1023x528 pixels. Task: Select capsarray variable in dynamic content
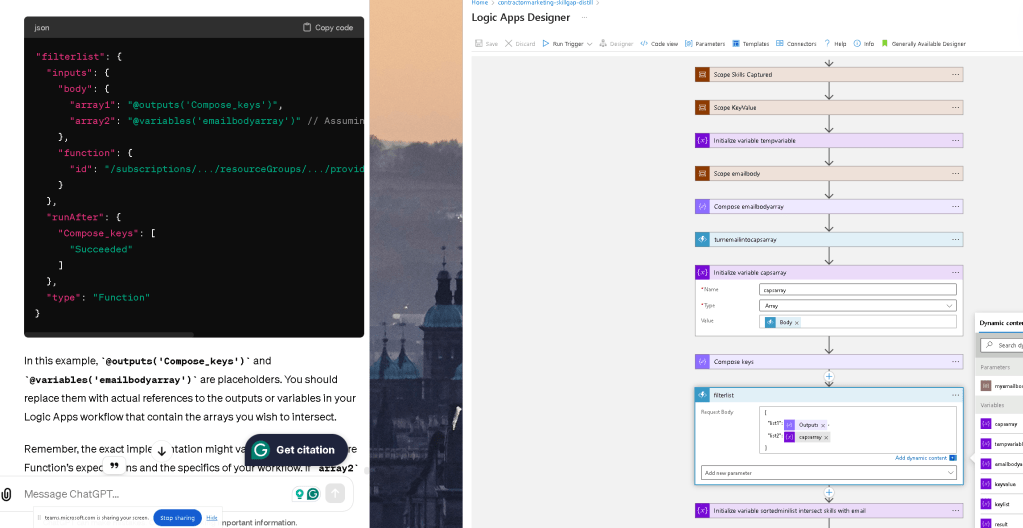[1001, 424]
